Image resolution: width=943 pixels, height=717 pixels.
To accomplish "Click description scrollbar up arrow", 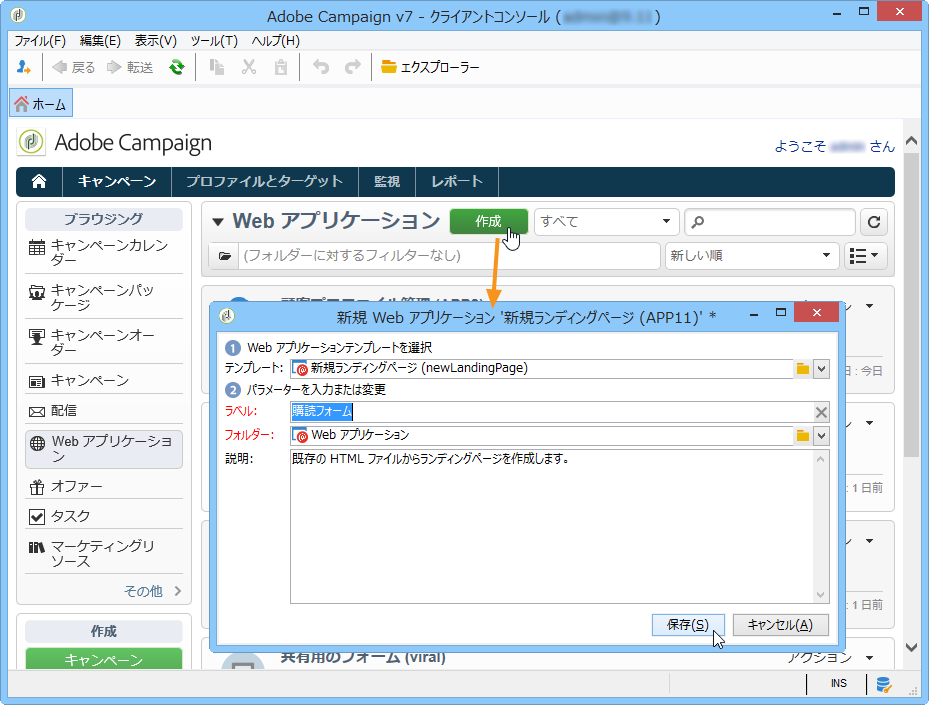I will [821, 459].
